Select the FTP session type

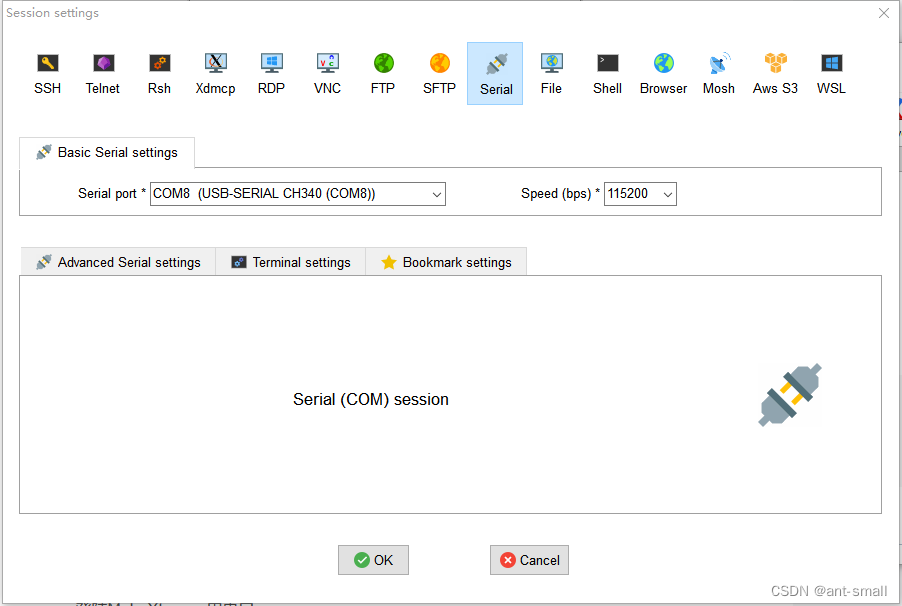pos(383,70)
